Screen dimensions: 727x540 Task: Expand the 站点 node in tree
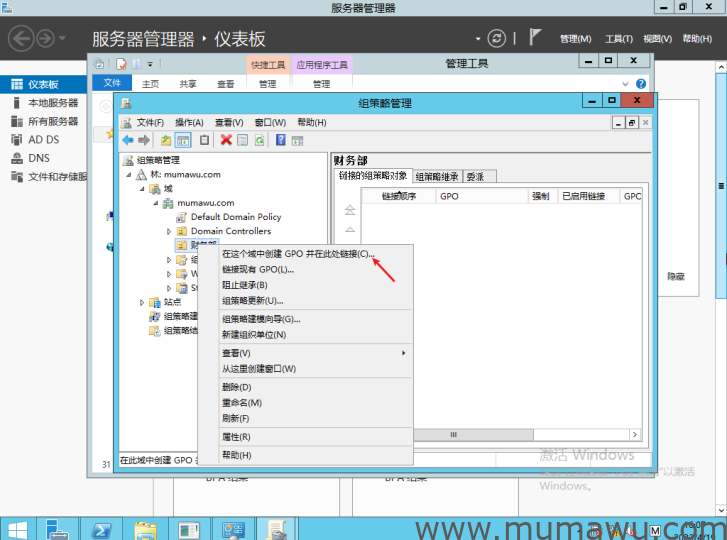142,302
